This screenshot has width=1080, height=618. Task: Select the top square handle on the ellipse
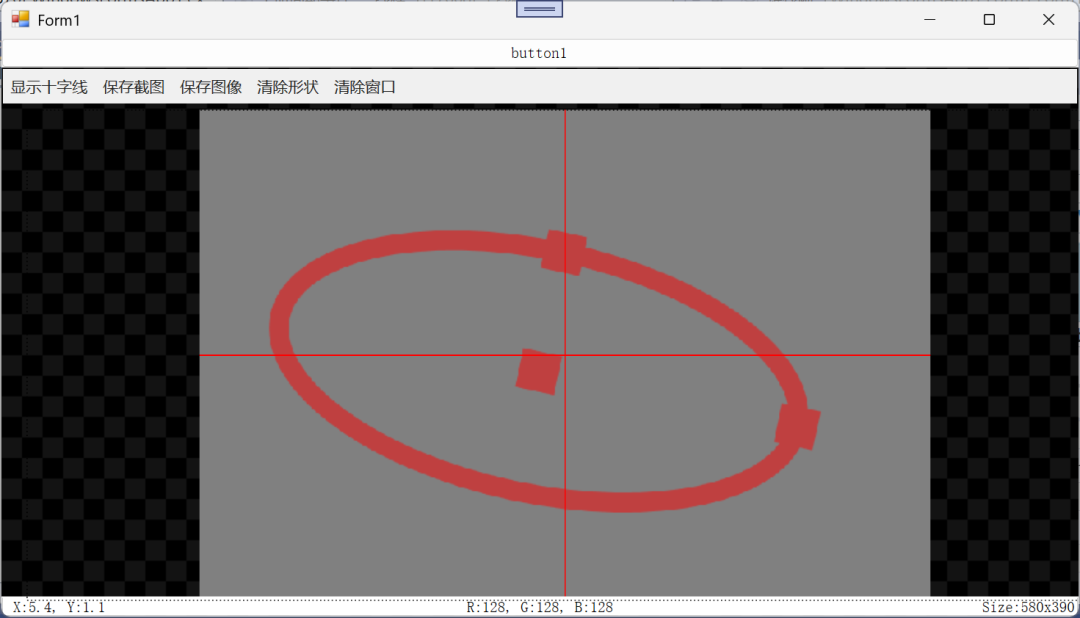564,253
